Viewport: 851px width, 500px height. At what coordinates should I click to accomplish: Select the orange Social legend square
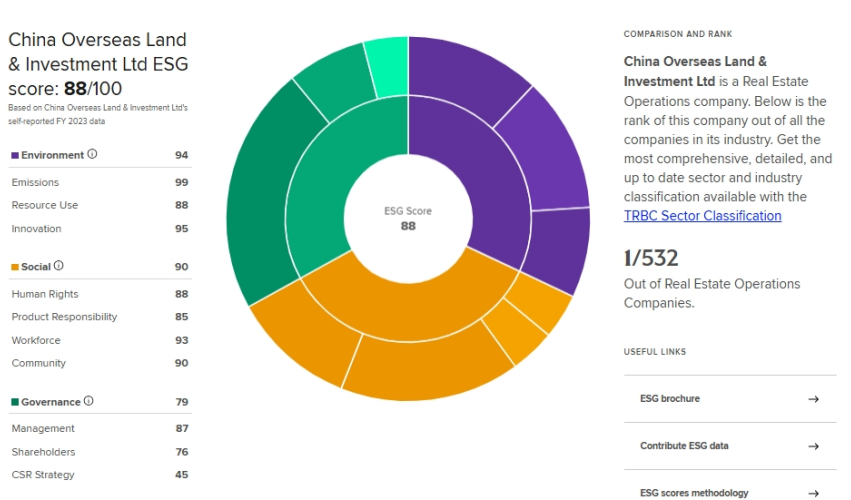pos(15,267)
